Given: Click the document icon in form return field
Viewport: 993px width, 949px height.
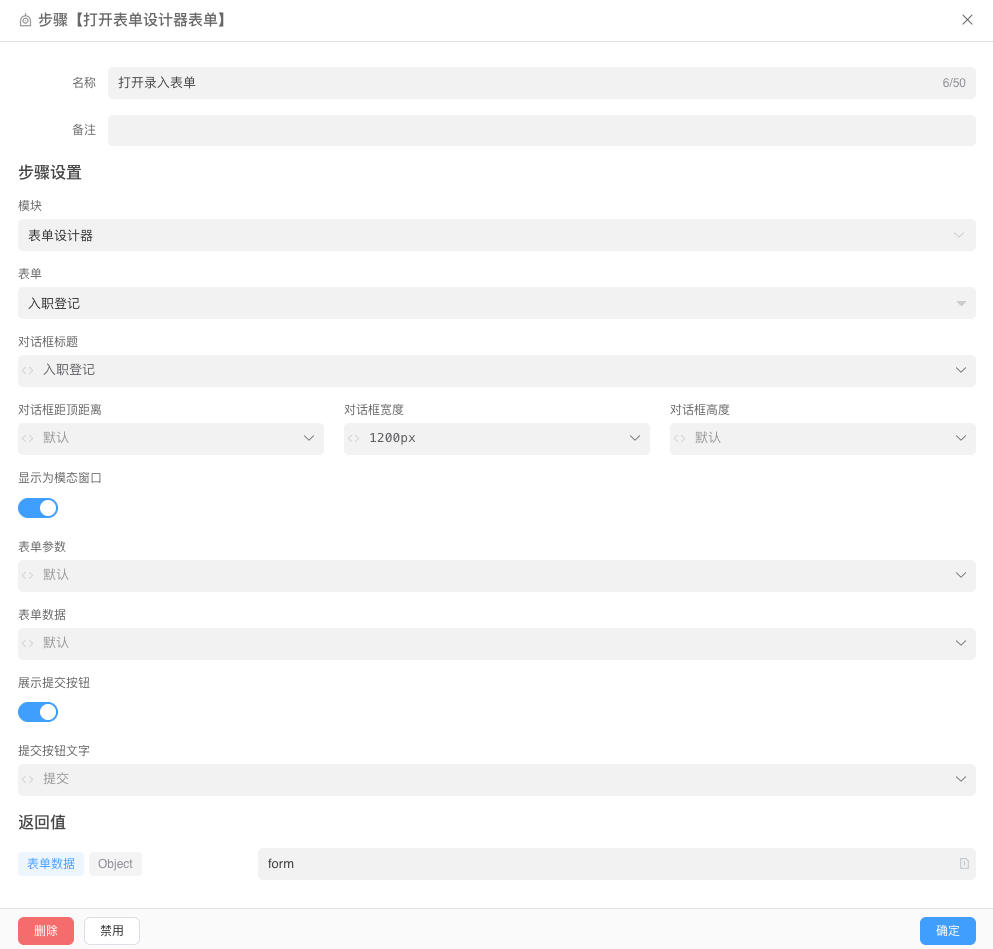Looking at the screenshot, I should click(964, 864).
